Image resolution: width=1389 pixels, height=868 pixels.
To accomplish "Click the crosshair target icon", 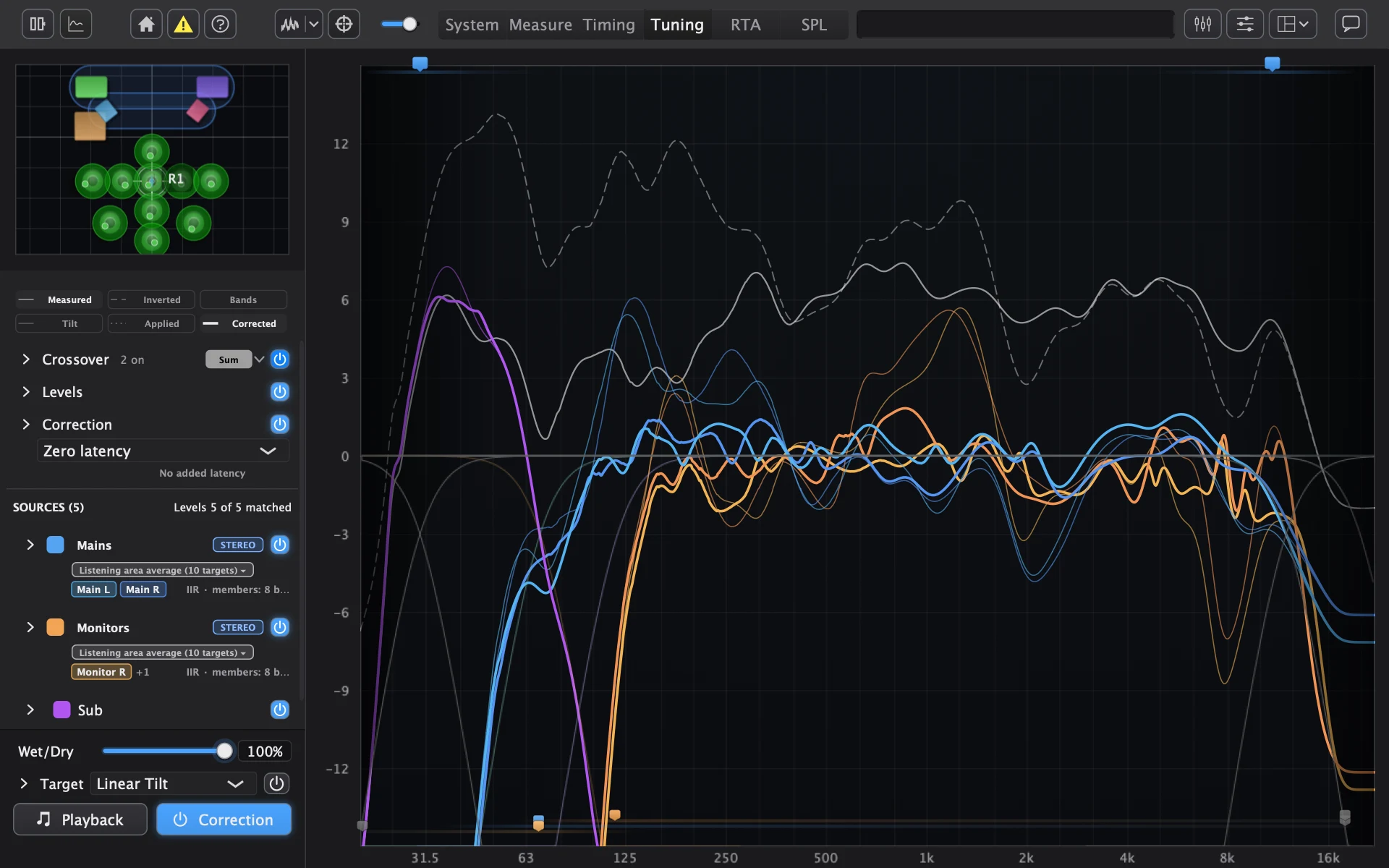I will (x=344, y=25).
